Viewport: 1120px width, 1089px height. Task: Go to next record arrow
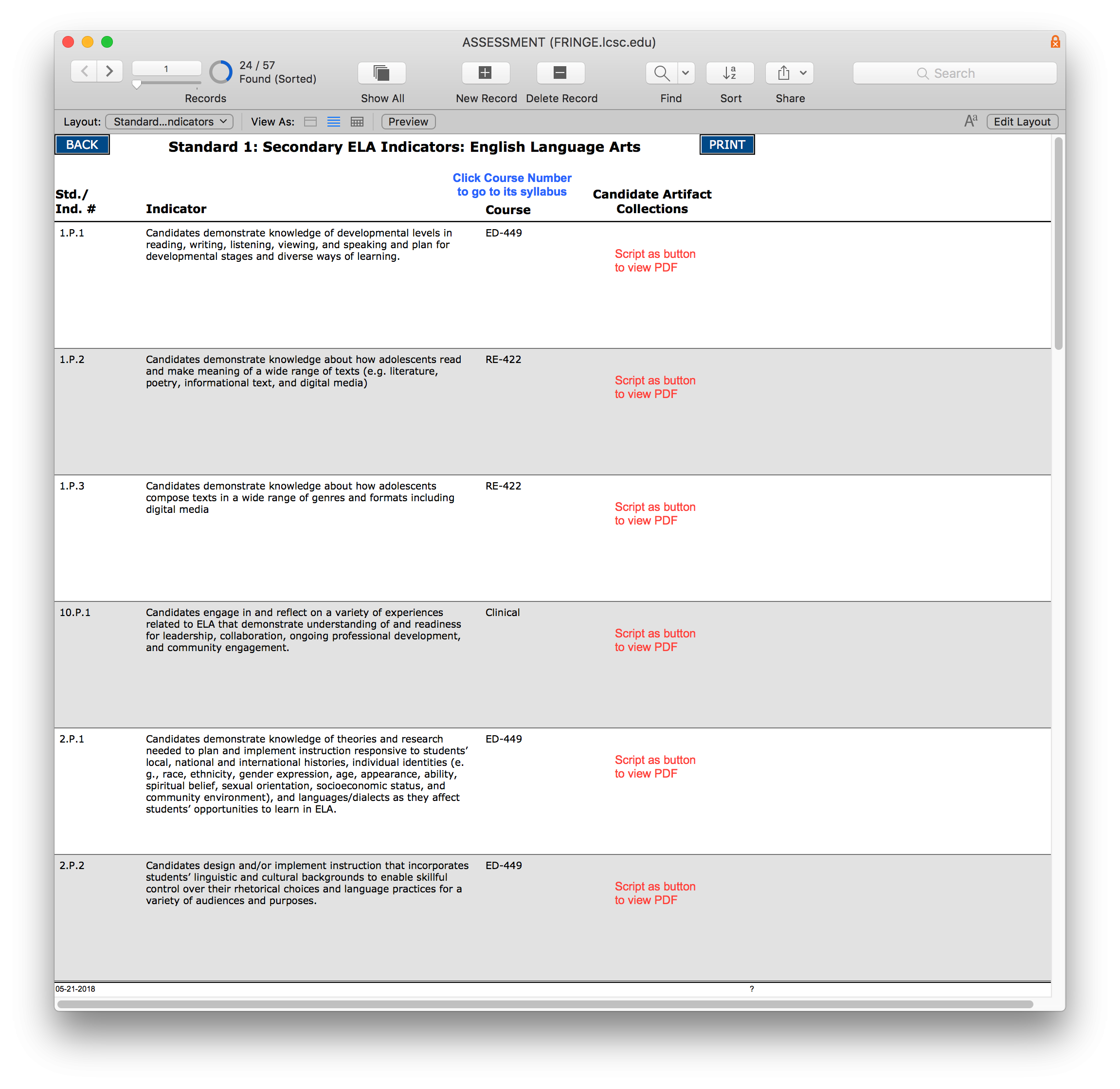click(110, 72)
